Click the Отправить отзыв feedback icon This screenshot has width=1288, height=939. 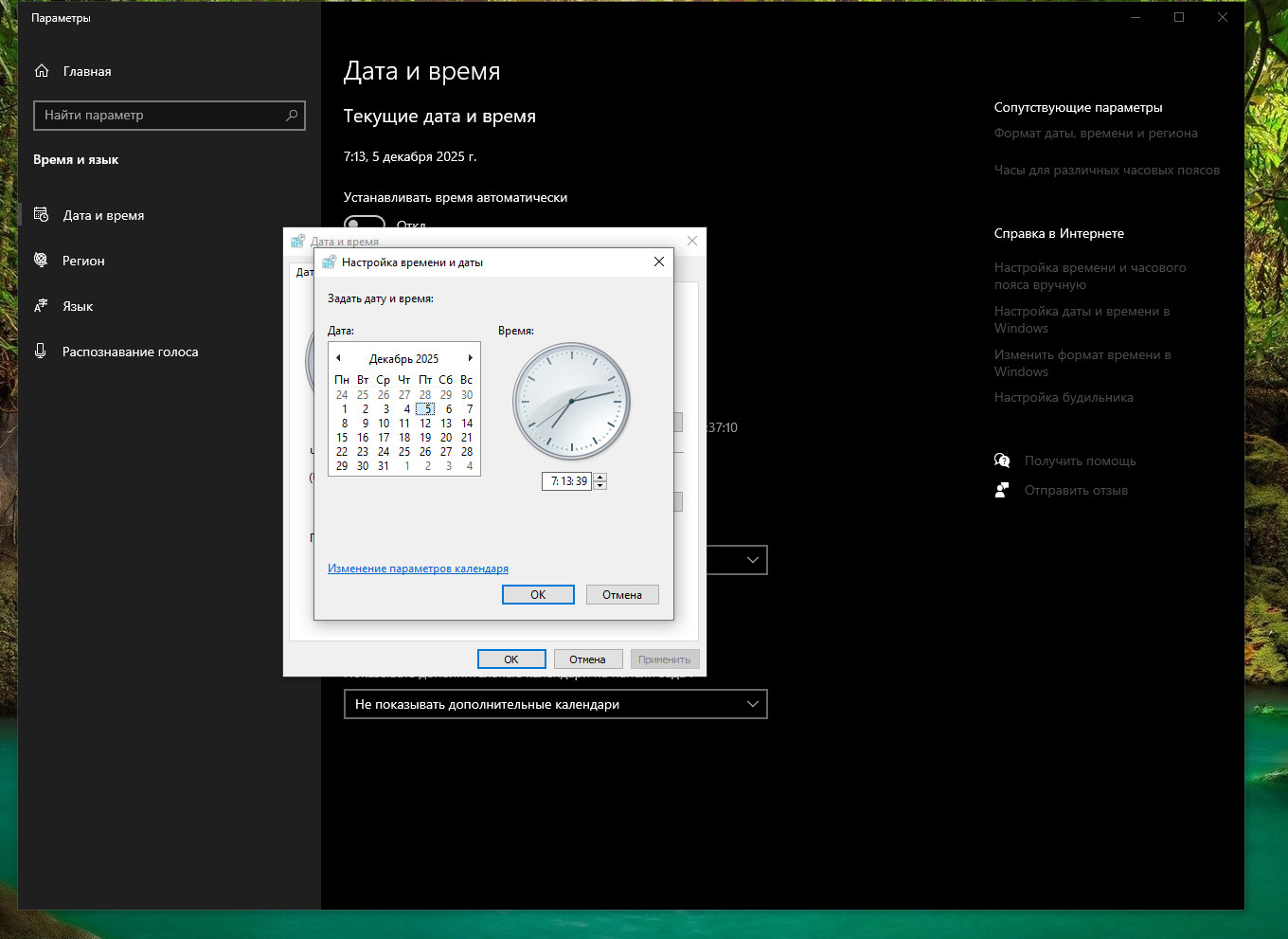tap(1002, 490)
